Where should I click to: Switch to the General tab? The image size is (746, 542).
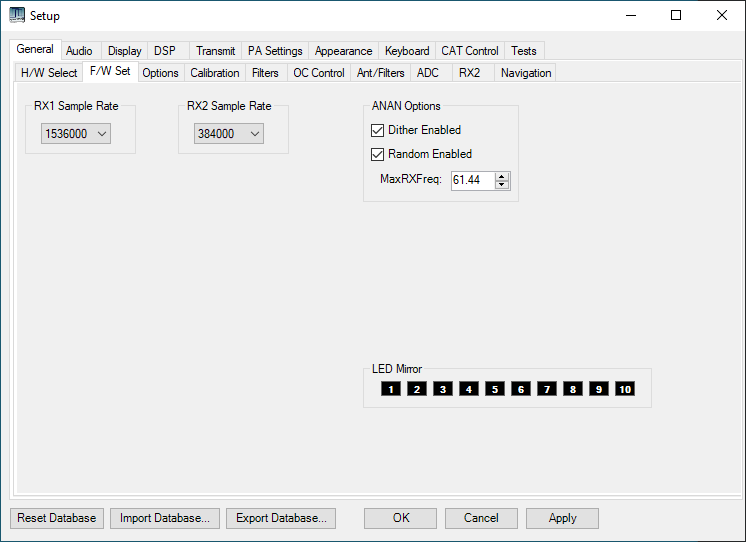pos(35,49)
